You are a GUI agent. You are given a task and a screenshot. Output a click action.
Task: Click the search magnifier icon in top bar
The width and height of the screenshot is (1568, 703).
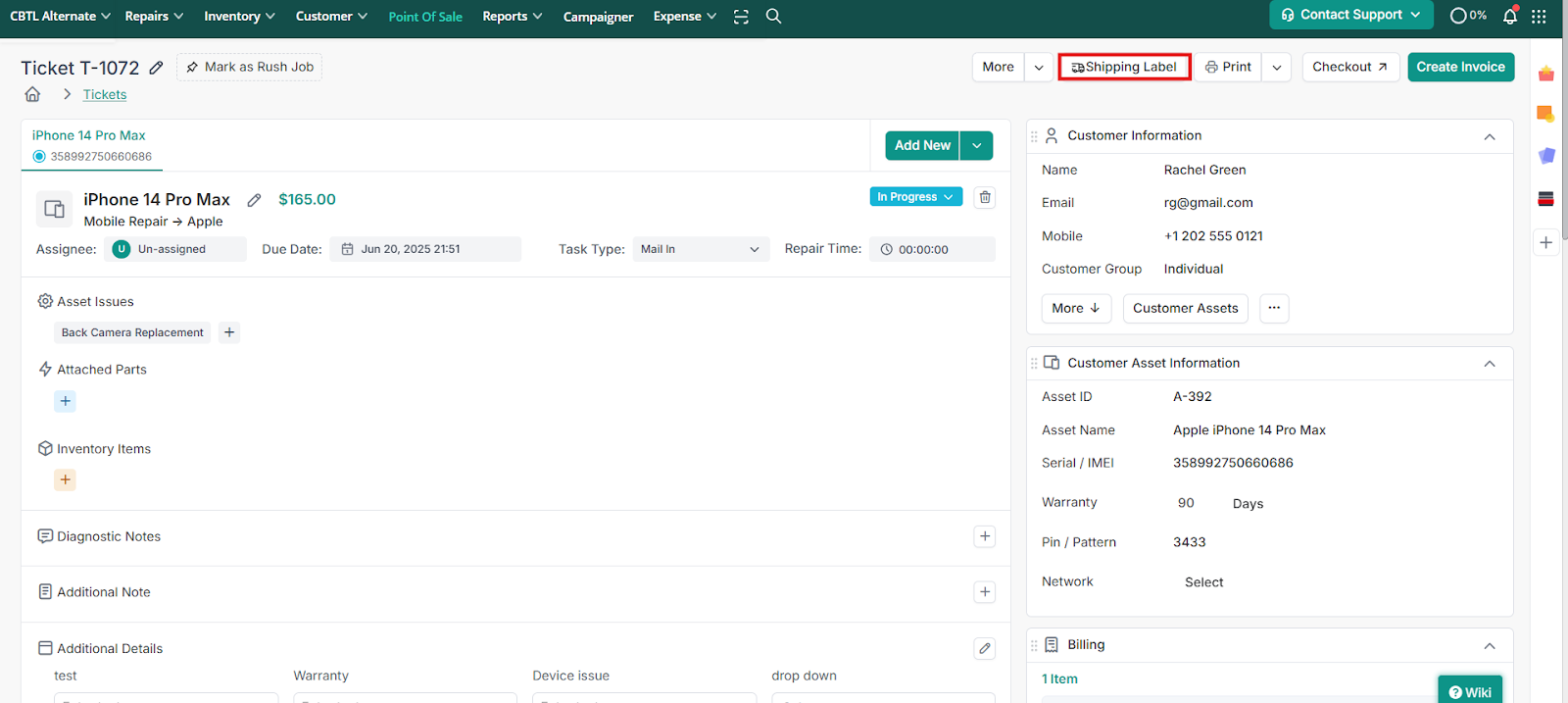click(x=773, y=16)
